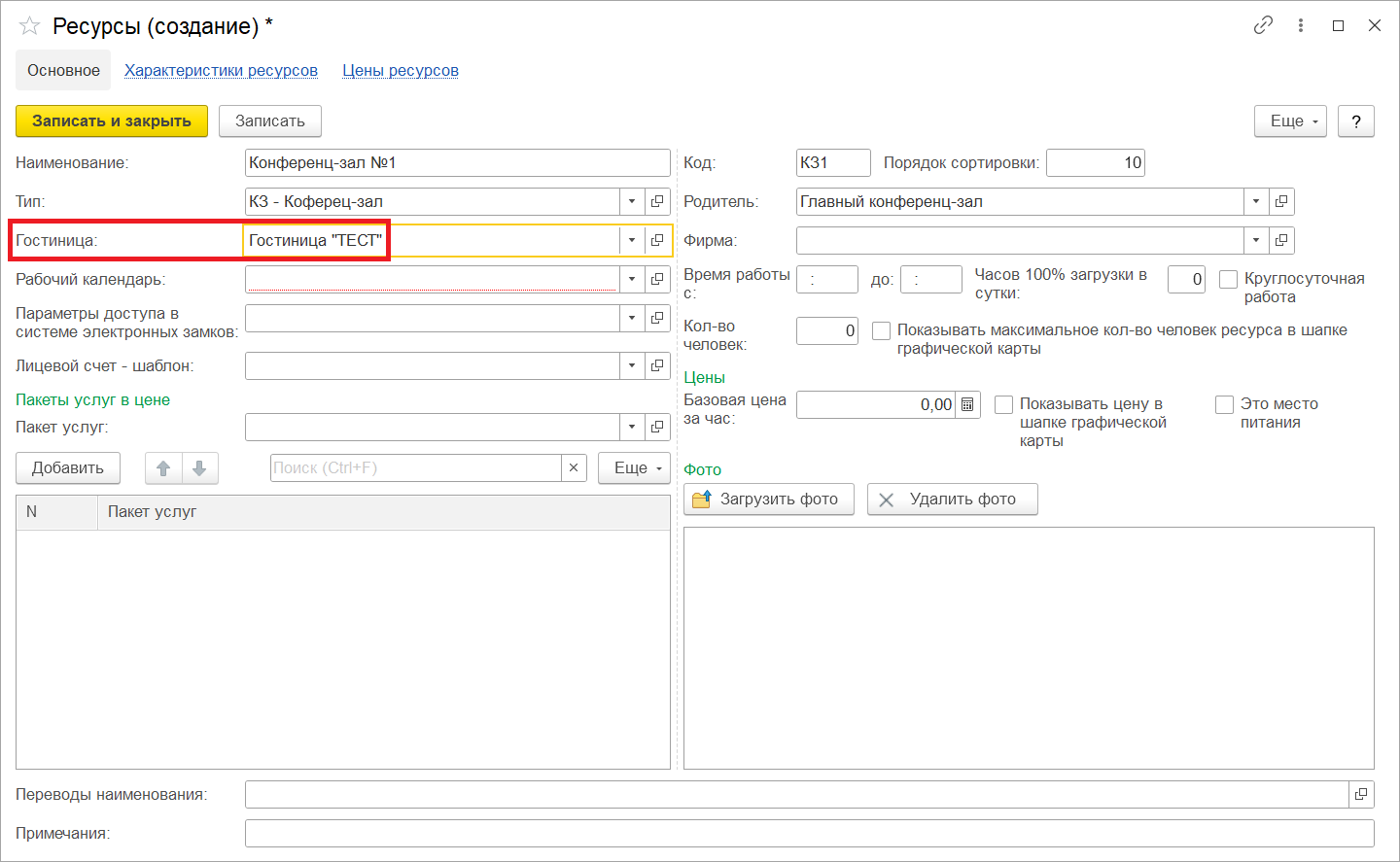Image resolution: width=1400 pixels, height=862 pixels.
Task: Clear the search field with the X
Action: pyautogui.click(x=574, y=467)
